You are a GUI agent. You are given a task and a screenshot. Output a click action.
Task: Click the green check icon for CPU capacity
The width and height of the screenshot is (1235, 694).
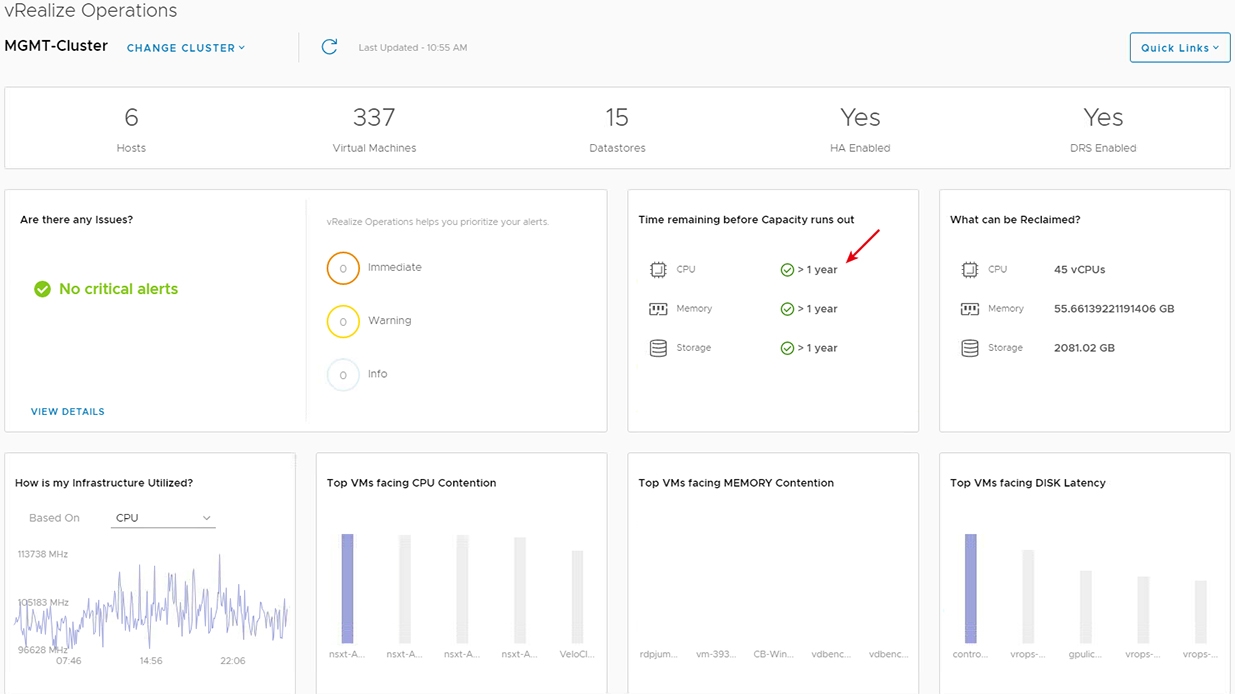point(787,270)
